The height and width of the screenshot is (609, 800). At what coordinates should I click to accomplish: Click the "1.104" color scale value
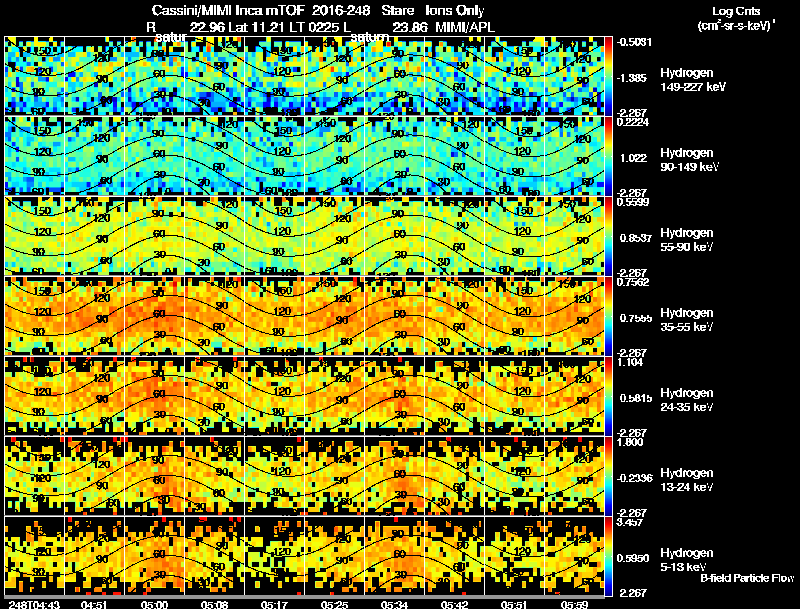click(630, 362)
